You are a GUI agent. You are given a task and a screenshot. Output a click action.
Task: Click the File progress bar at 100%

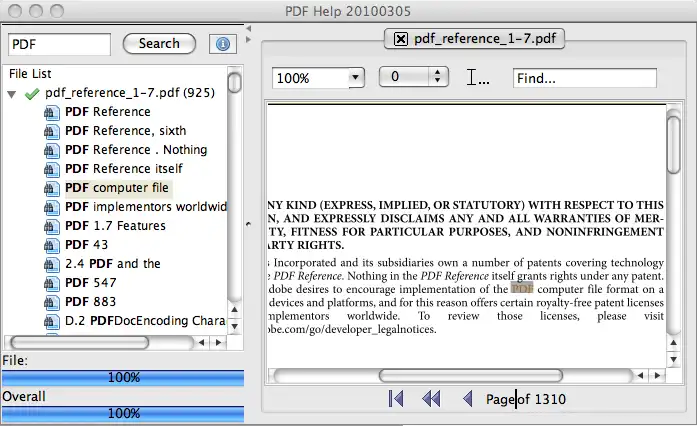[123, 378]
